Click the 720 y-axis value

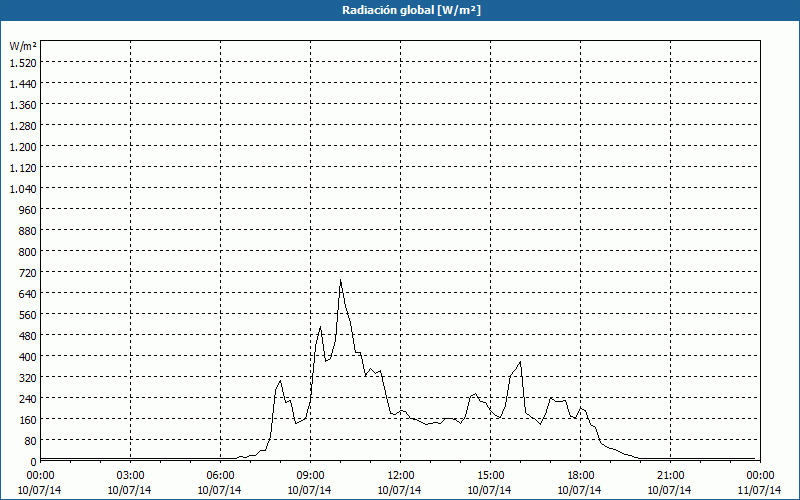(x=28, y=273)
